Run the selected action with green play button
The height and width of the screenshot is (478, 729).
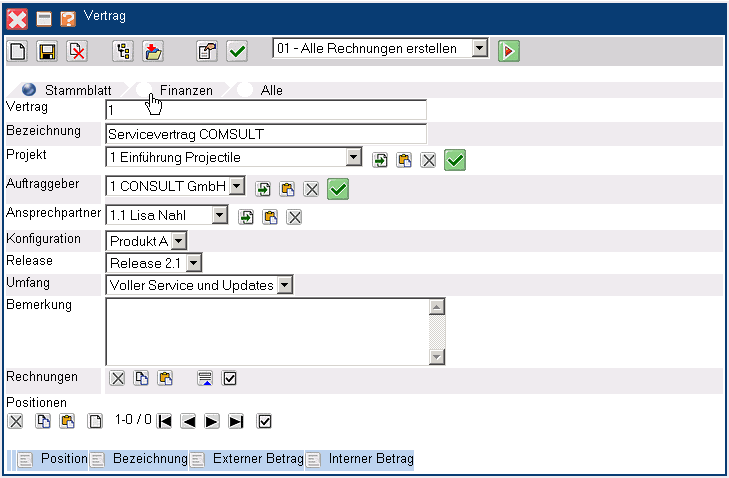[509, 50]
